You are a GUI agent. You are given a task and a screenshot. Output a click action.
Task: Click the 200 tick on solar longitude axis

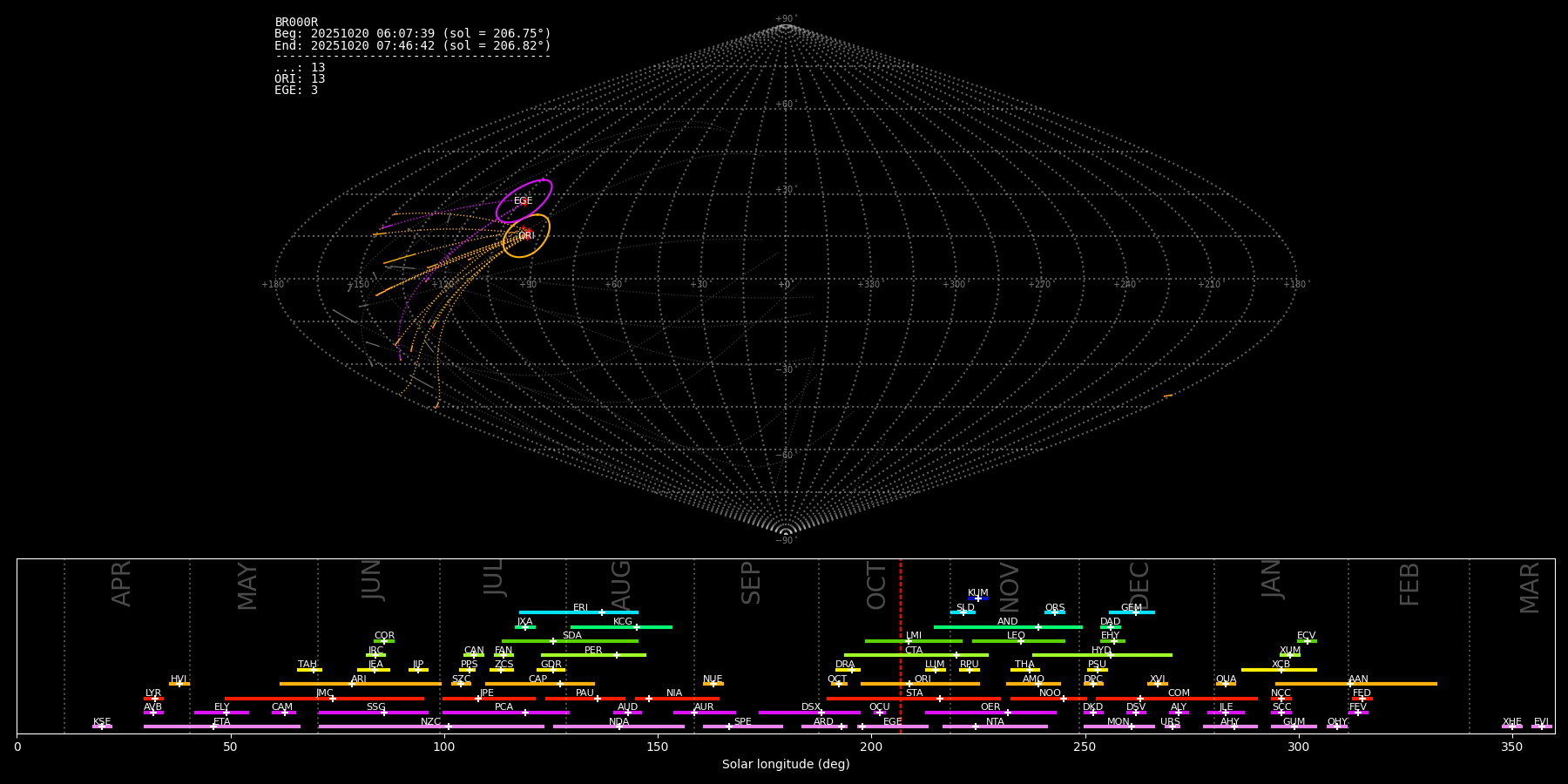(871, 747)
